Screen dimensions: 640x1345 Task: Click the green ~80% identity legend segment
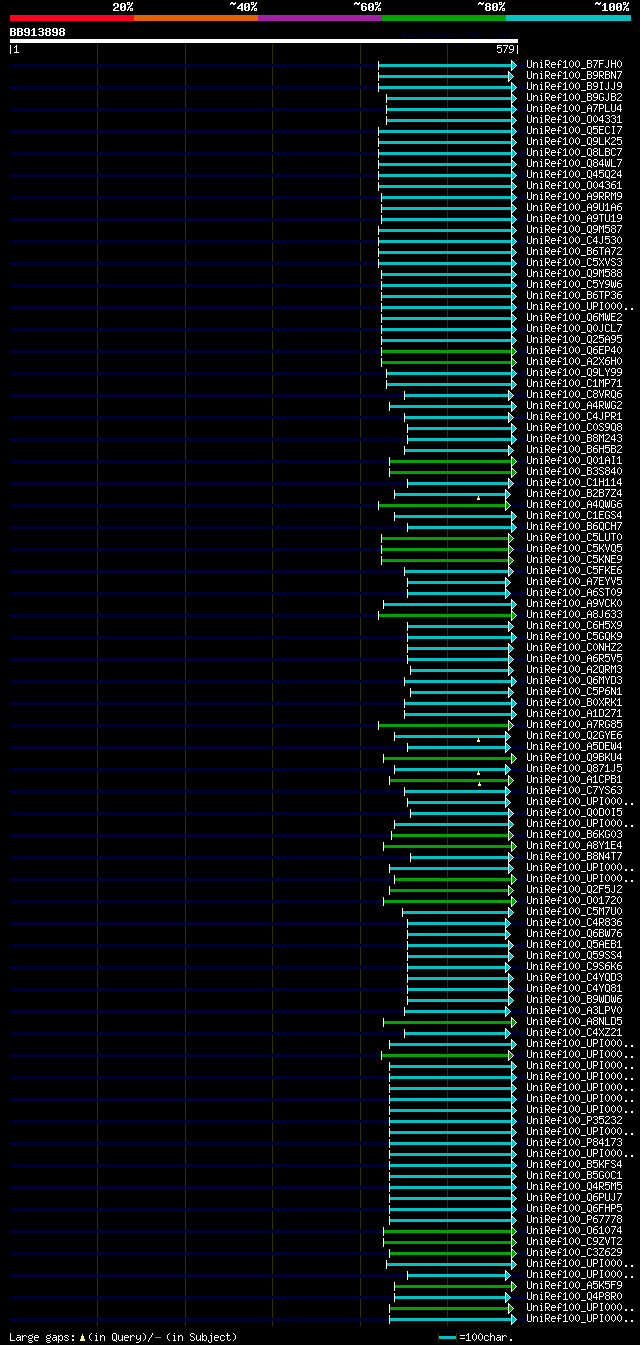444,17
